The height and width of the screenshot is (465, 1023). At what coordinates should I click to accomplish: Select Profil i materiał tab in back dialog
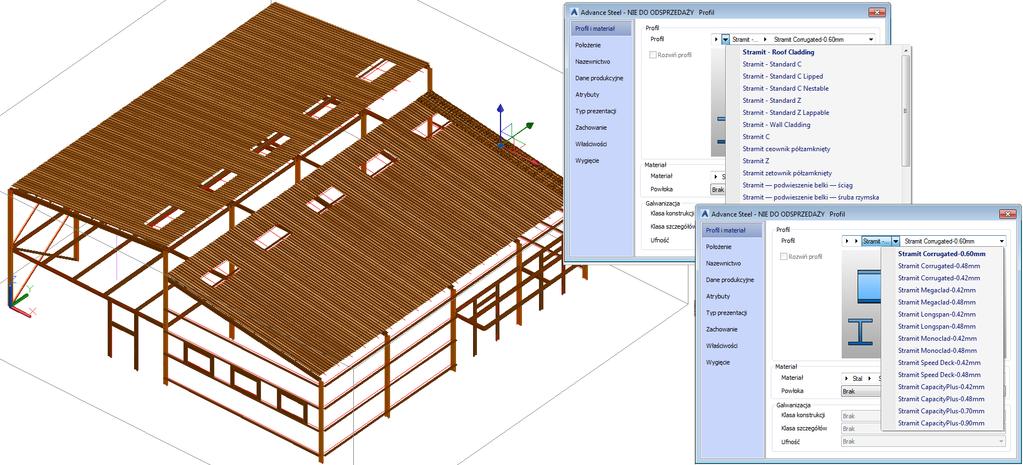(601, 29)
